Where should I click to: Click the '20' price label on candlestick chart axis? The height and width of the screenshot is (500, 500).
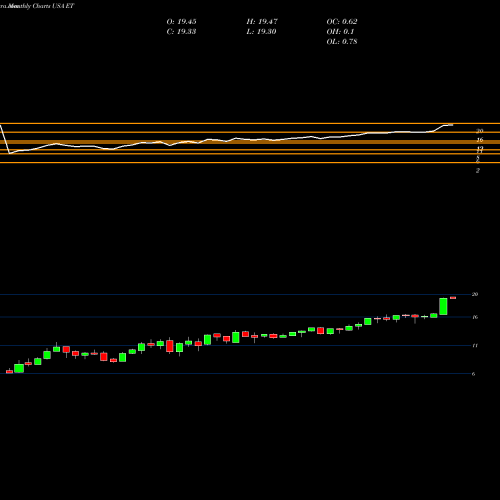click(475, 294)
